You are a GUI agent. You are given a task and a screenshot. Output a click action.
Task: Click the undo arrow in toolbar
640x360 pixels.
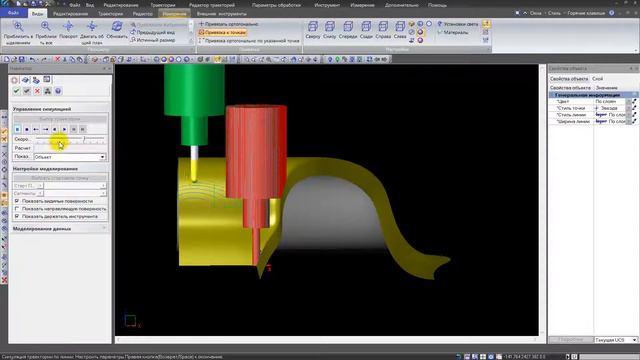point(32,60)
